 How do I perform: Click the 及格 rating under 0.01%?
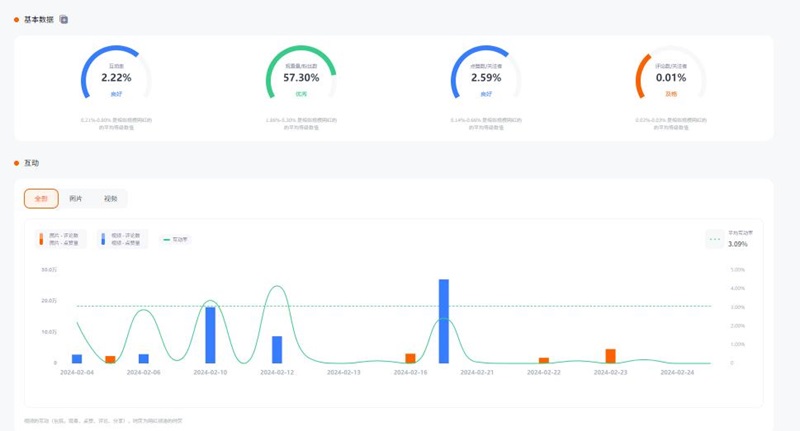pyautogui.click(x=670, y=94)
